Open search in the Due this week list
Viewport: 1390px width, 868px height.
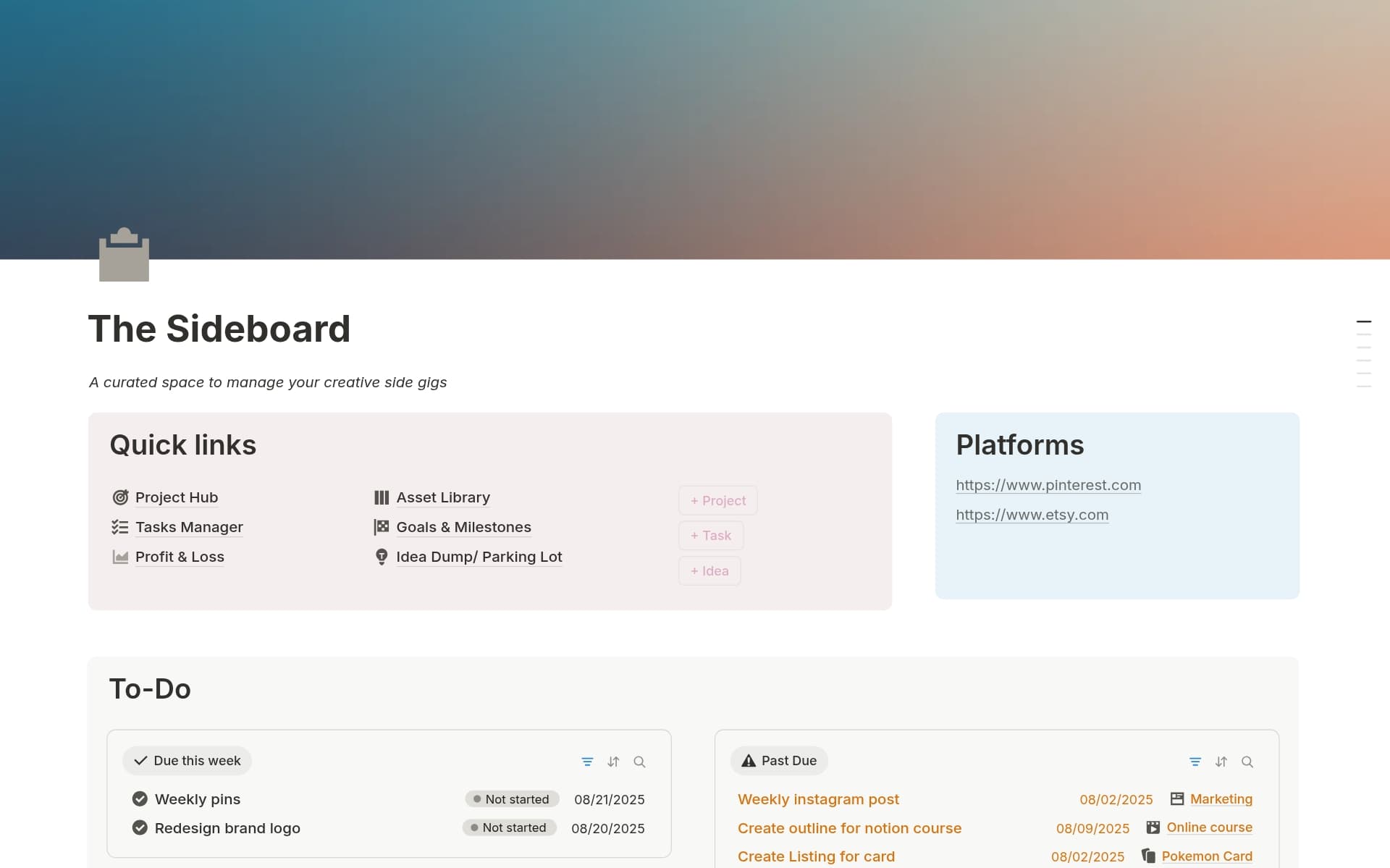coord(640,761)
